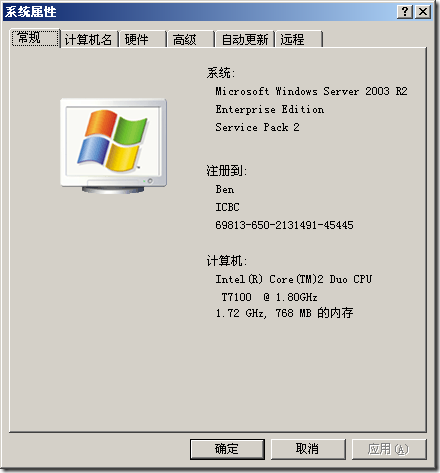Click the 取消 button
Image resolution: width=440 pixels, height=473 pixels.
pos(308,449)
